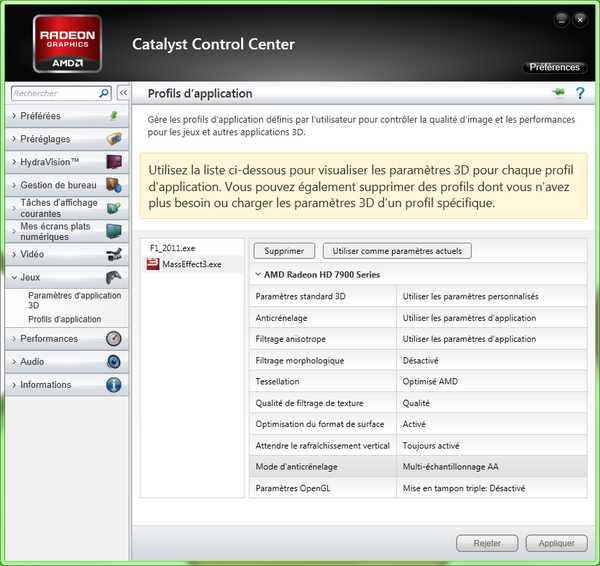The image size is (600, 566).
Task: Minimize the Catalyst Control Center window
Action: pos(561,20)
